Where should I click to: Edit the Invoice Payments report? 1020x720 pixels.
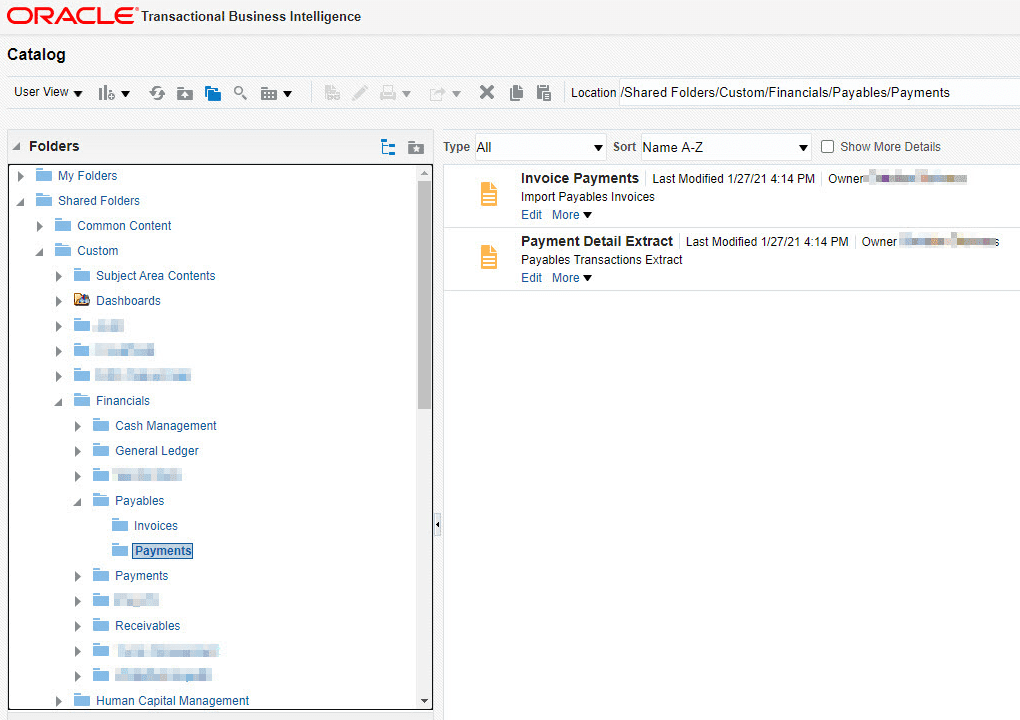531,215
